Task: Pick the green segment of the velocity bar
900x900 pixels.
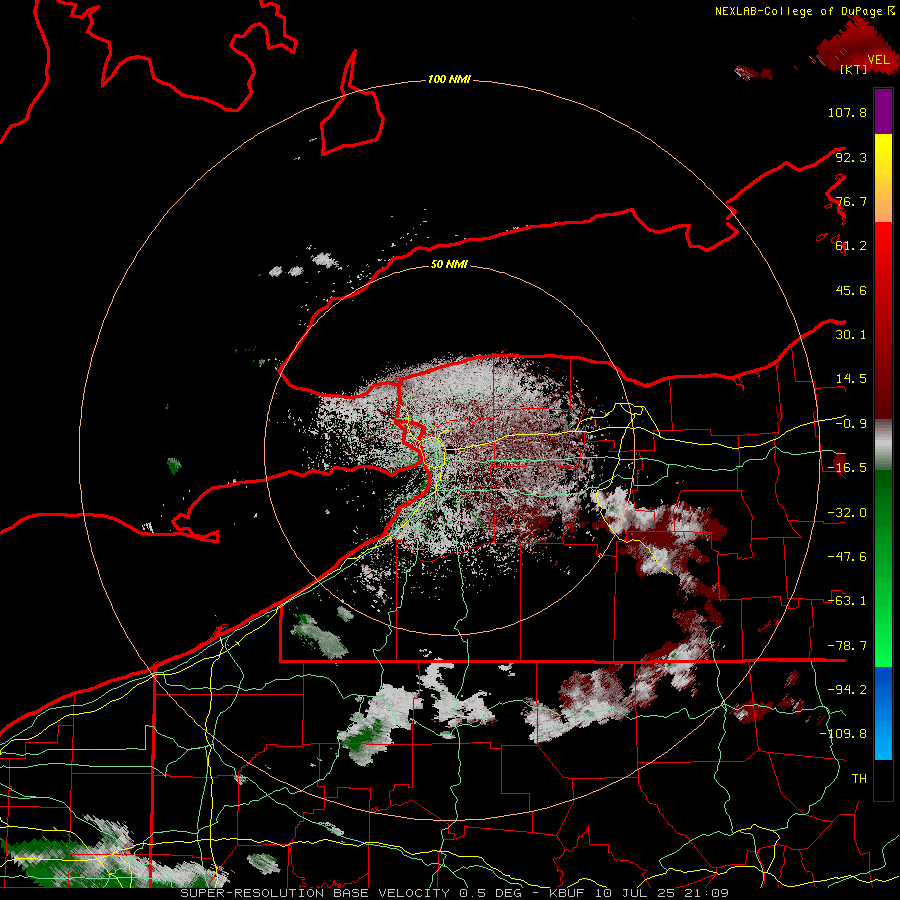Action: pos(883,568)
